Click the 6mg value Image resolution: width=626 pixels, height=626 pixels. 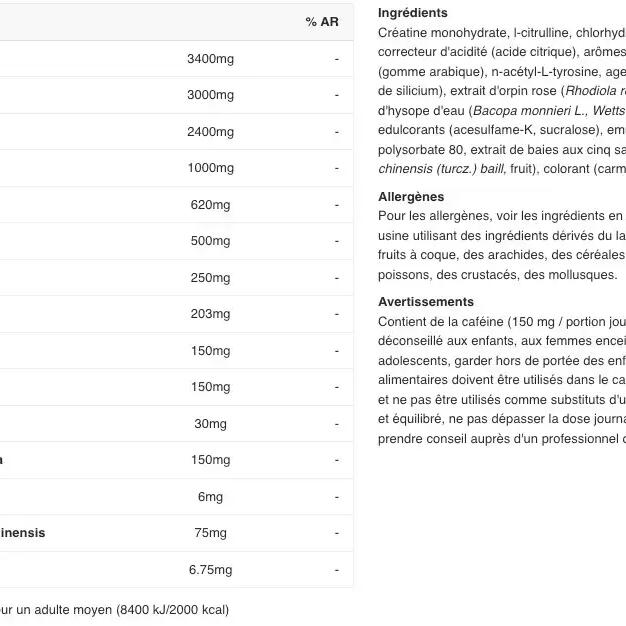point(210,497)
